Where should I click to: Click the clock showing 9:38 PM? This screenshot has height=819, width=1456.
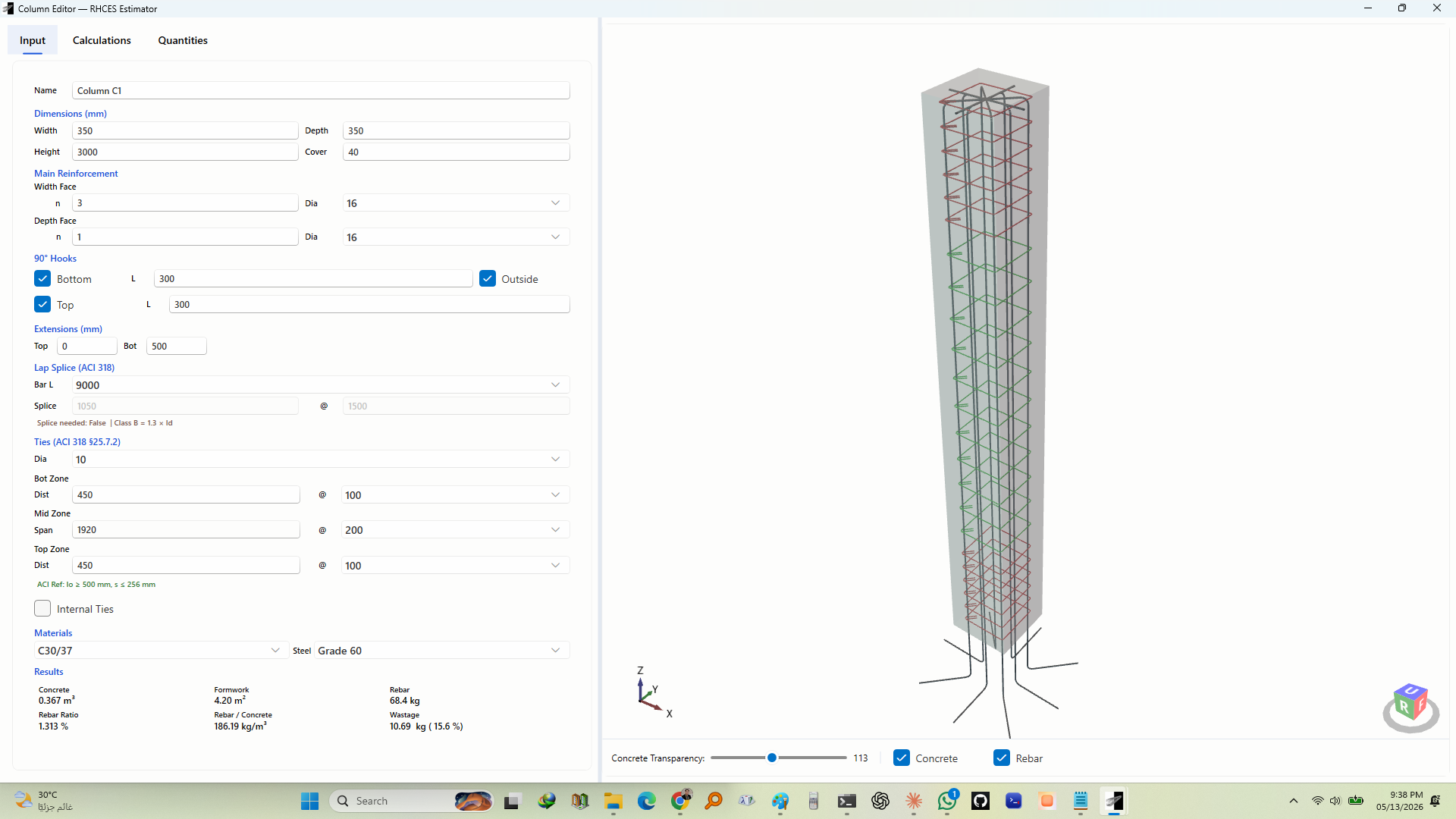(x=1399, y=801)
